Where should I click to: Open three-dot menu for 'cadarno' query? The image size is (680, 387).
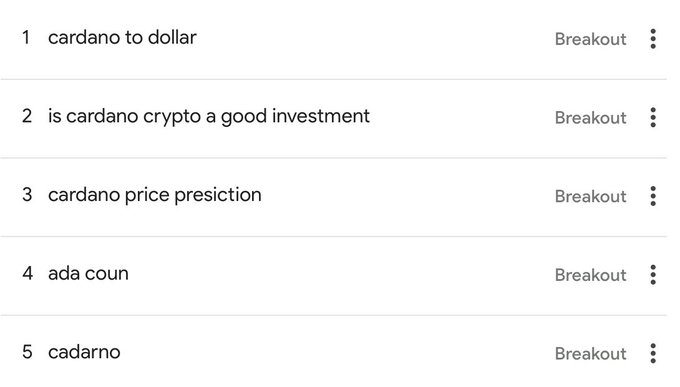click(653, 353)
